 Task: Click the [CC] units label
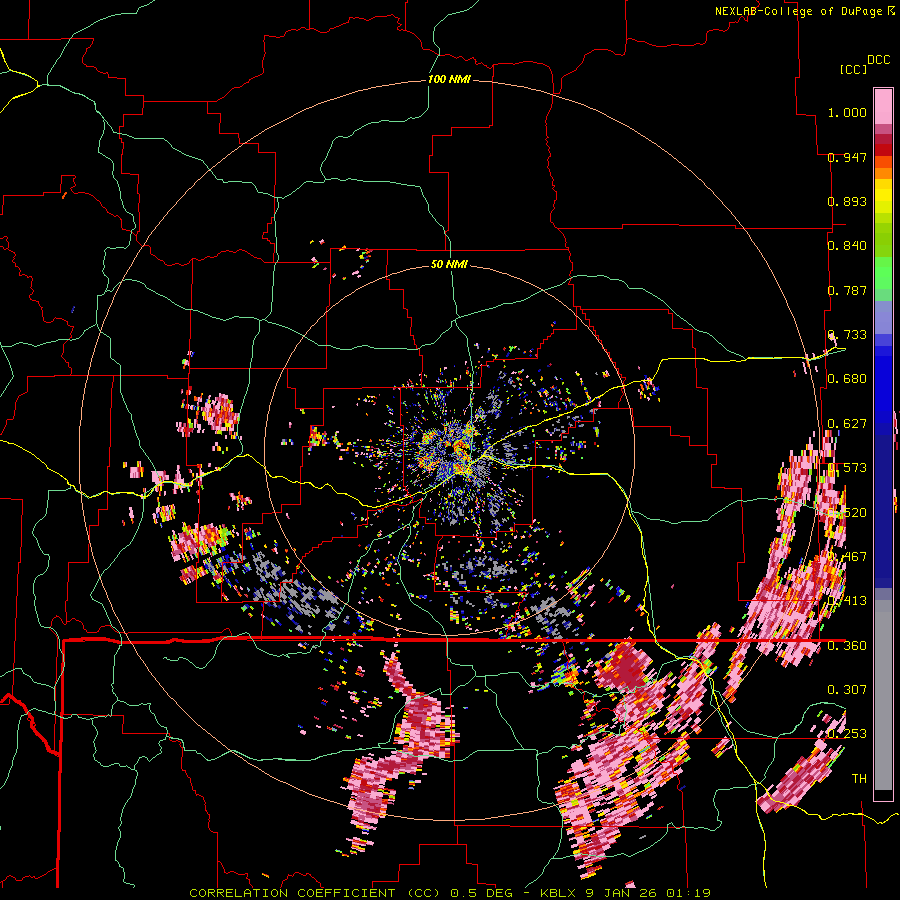pyautogui.click(x=853, y=69)
